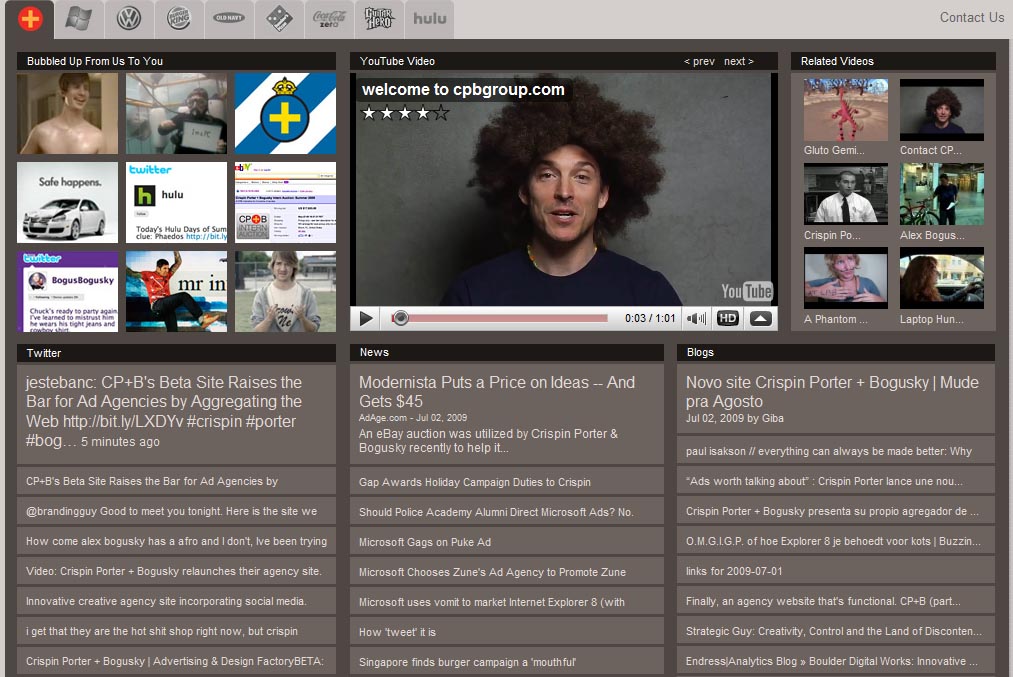Open the Laptop Hun... related video

point(942,278)
